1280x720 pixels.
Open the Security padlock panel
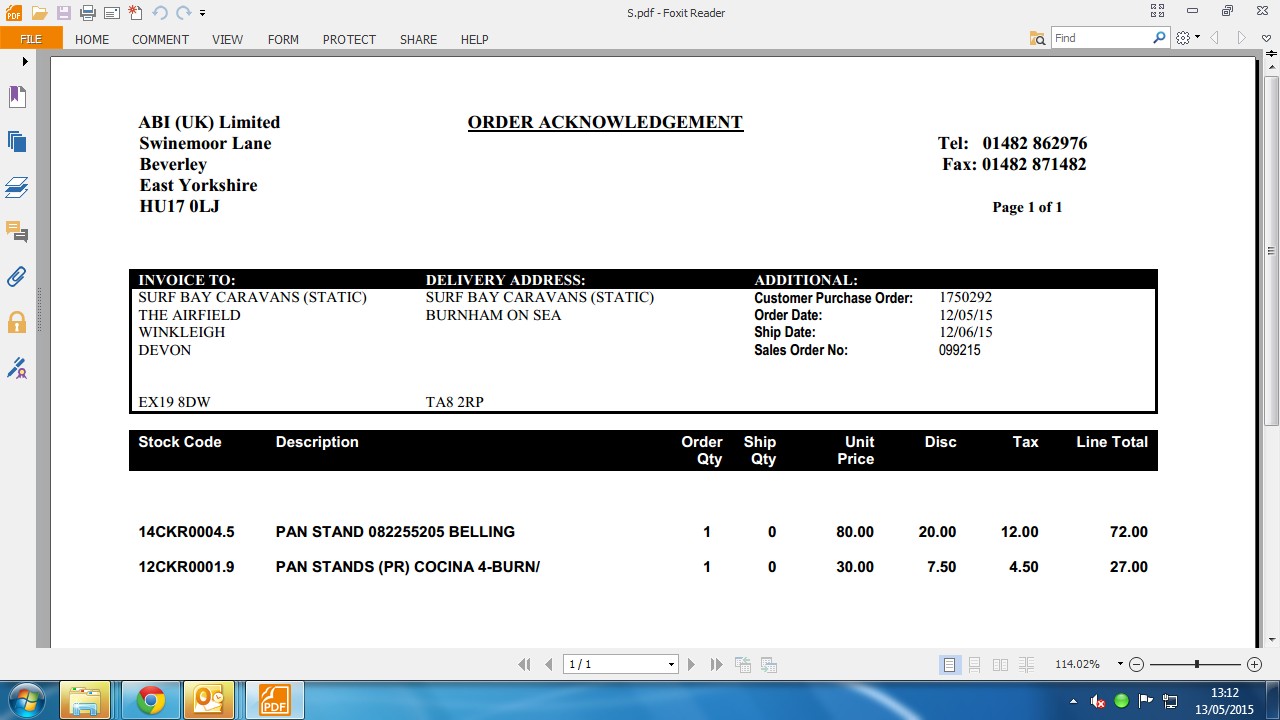click(x=17, y=322)
